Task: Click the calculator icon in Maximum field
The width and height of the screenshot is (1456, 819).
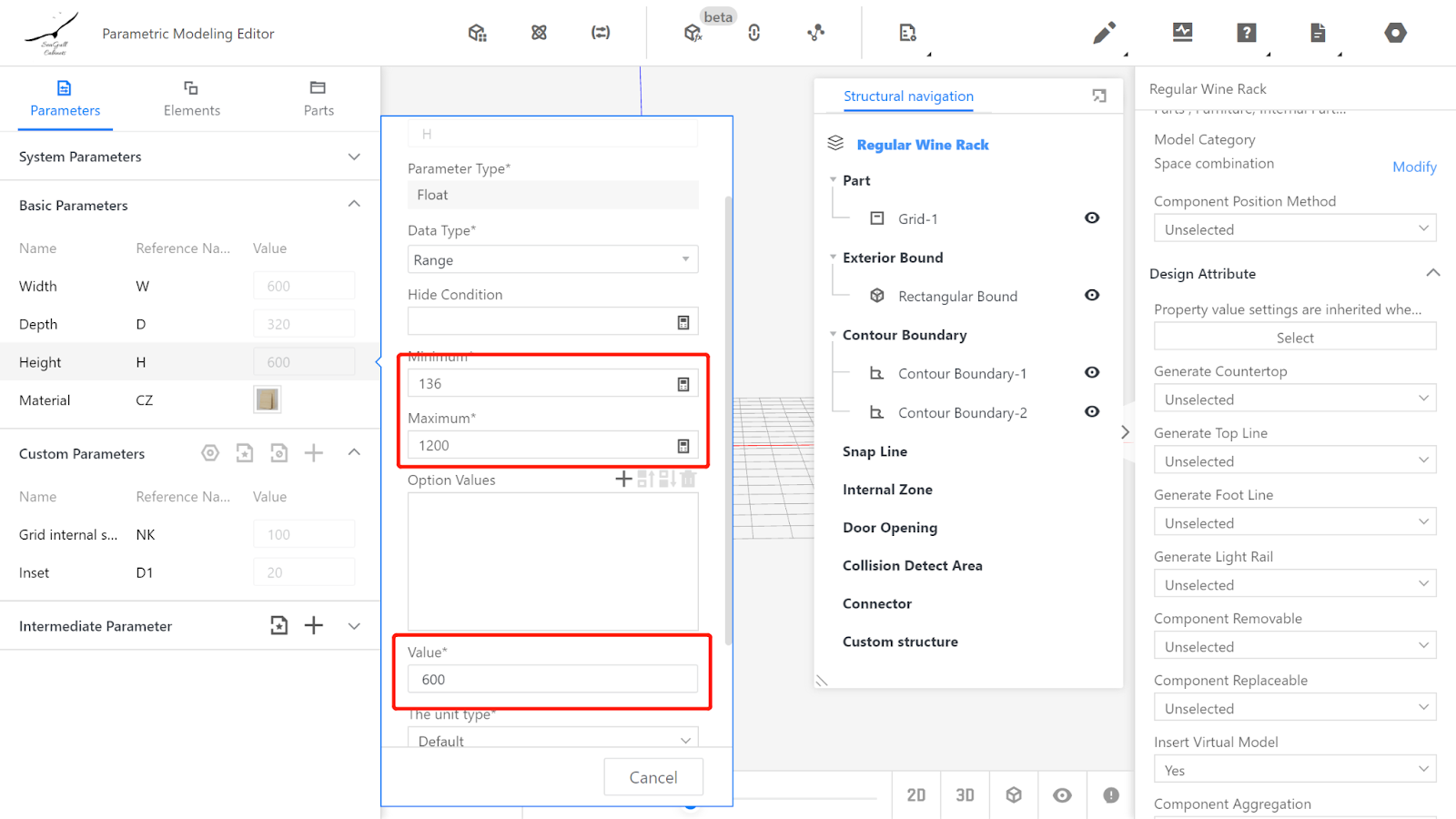Action: point(683,446)
